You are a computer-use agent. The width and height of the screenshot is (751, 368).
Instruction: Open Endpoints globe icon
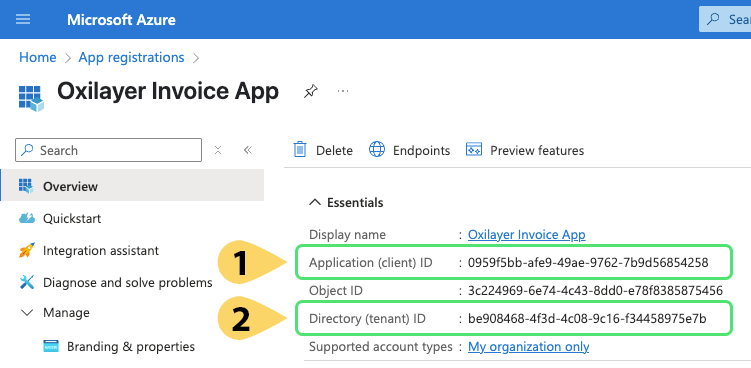click(376, 150)
